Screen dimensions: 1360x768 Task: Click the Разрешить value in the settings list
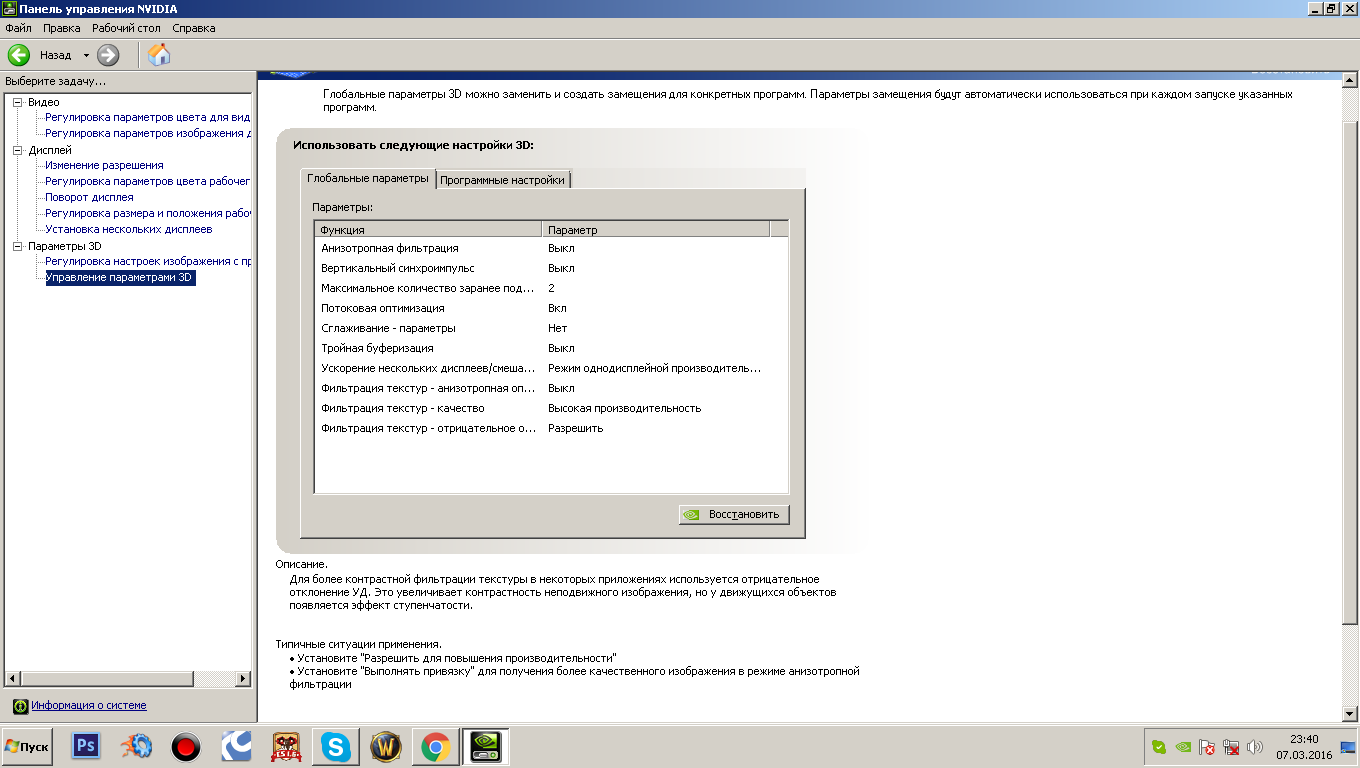pos(575,428)
